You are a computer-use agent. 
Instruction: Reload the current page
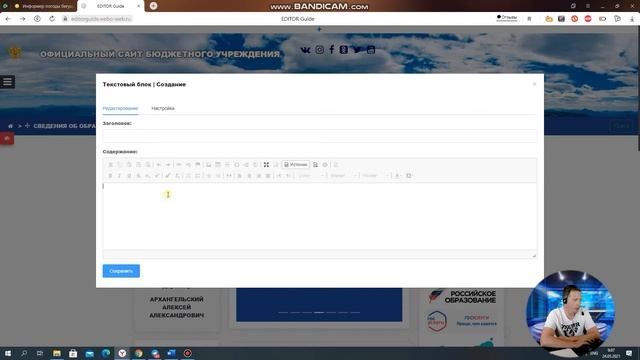pyautogui.click(x=52, y=19)
